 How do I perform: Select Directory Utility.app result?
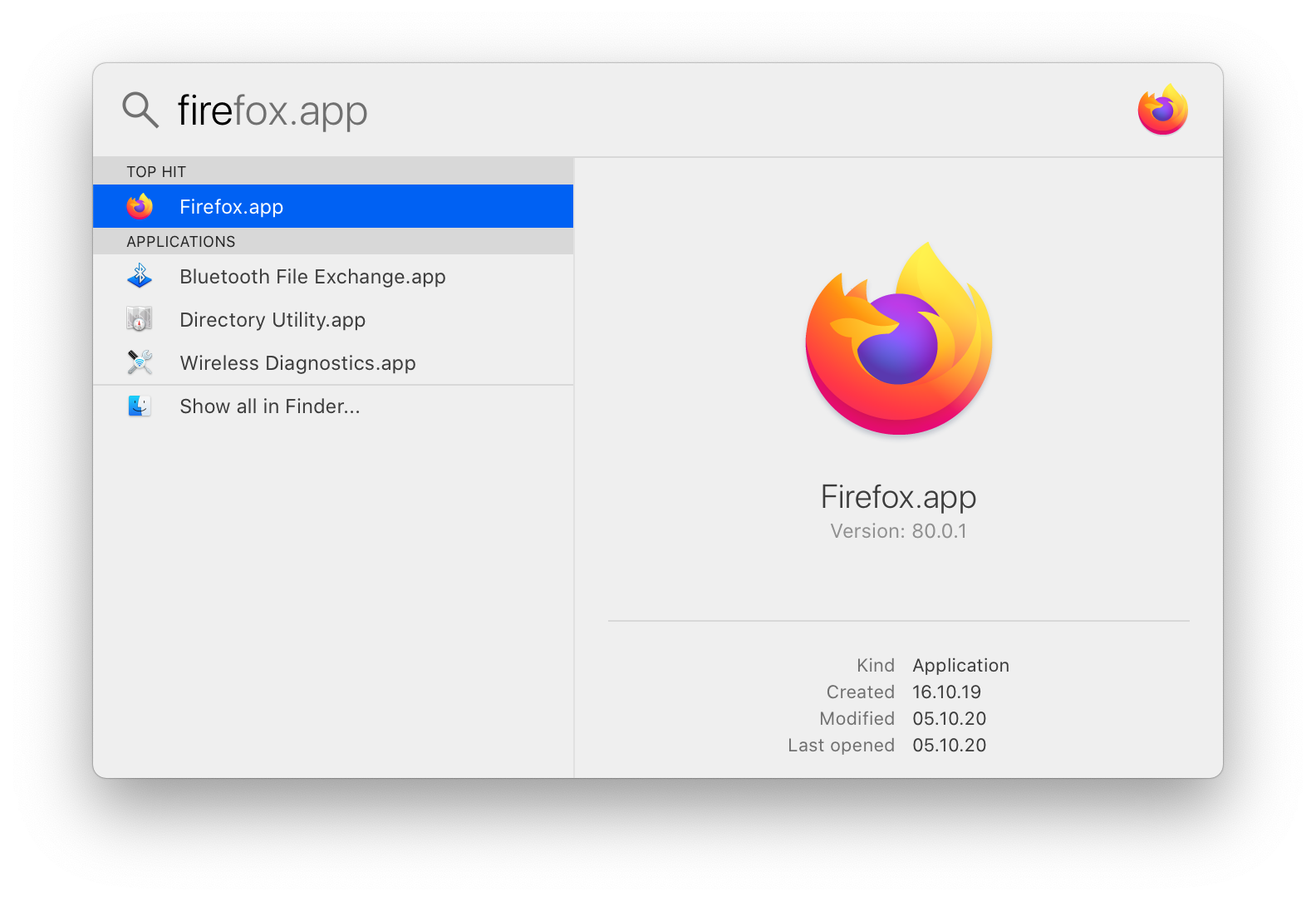click(x=333, y=319)
